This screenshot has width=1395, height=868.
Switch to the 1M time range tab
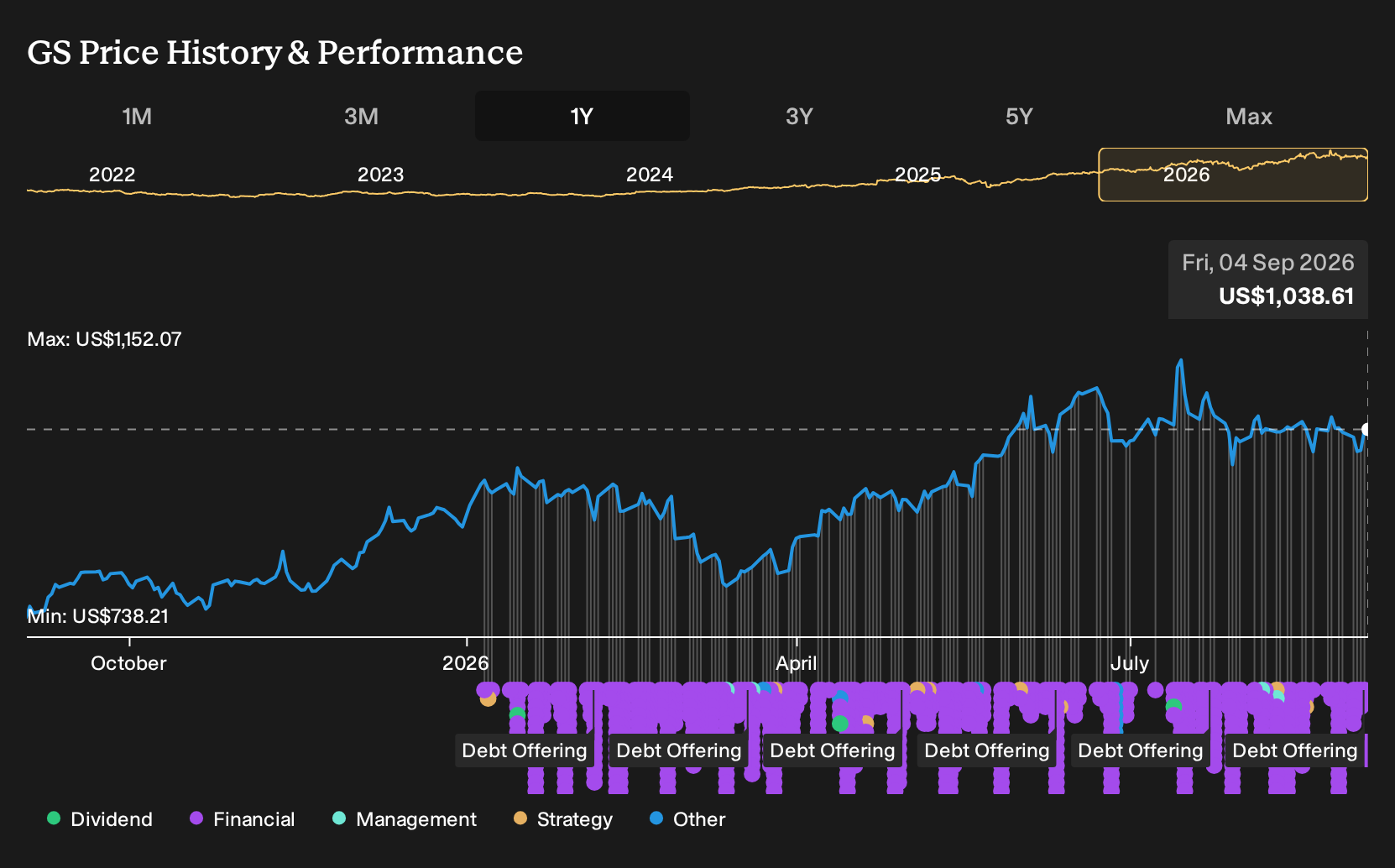[137, 116]
